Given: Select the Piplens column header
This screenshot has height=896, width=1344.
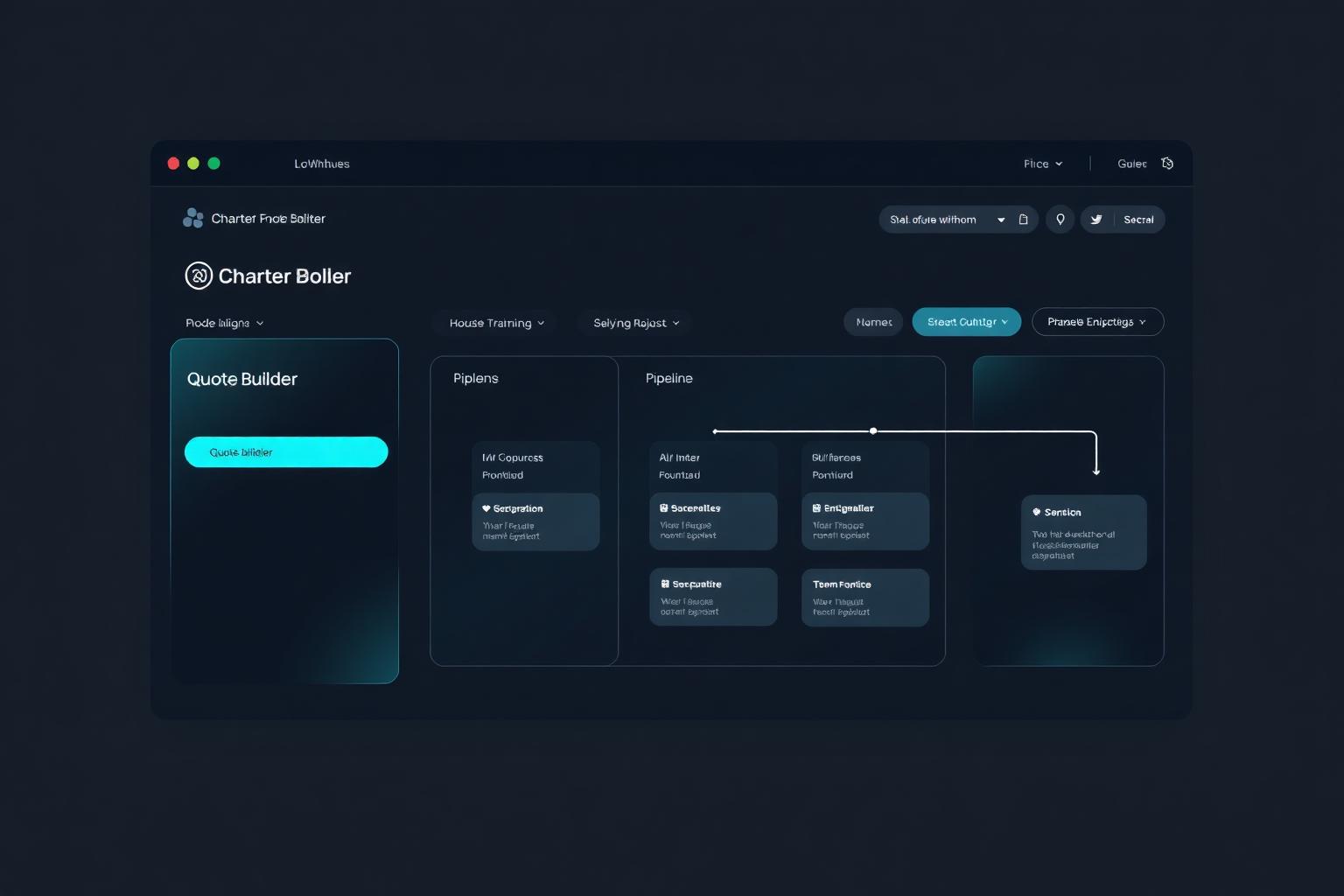Looking at the screenshot, I should [x=475, y=378].
